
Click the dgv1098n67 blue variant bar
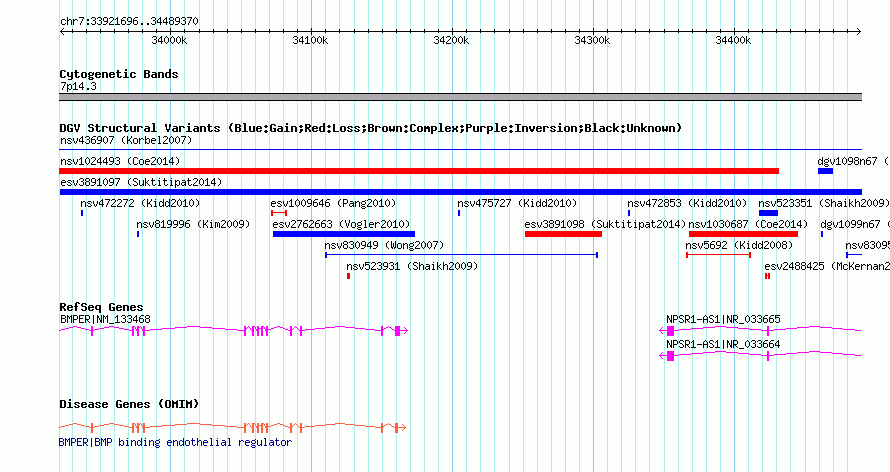tap(825, 171)
